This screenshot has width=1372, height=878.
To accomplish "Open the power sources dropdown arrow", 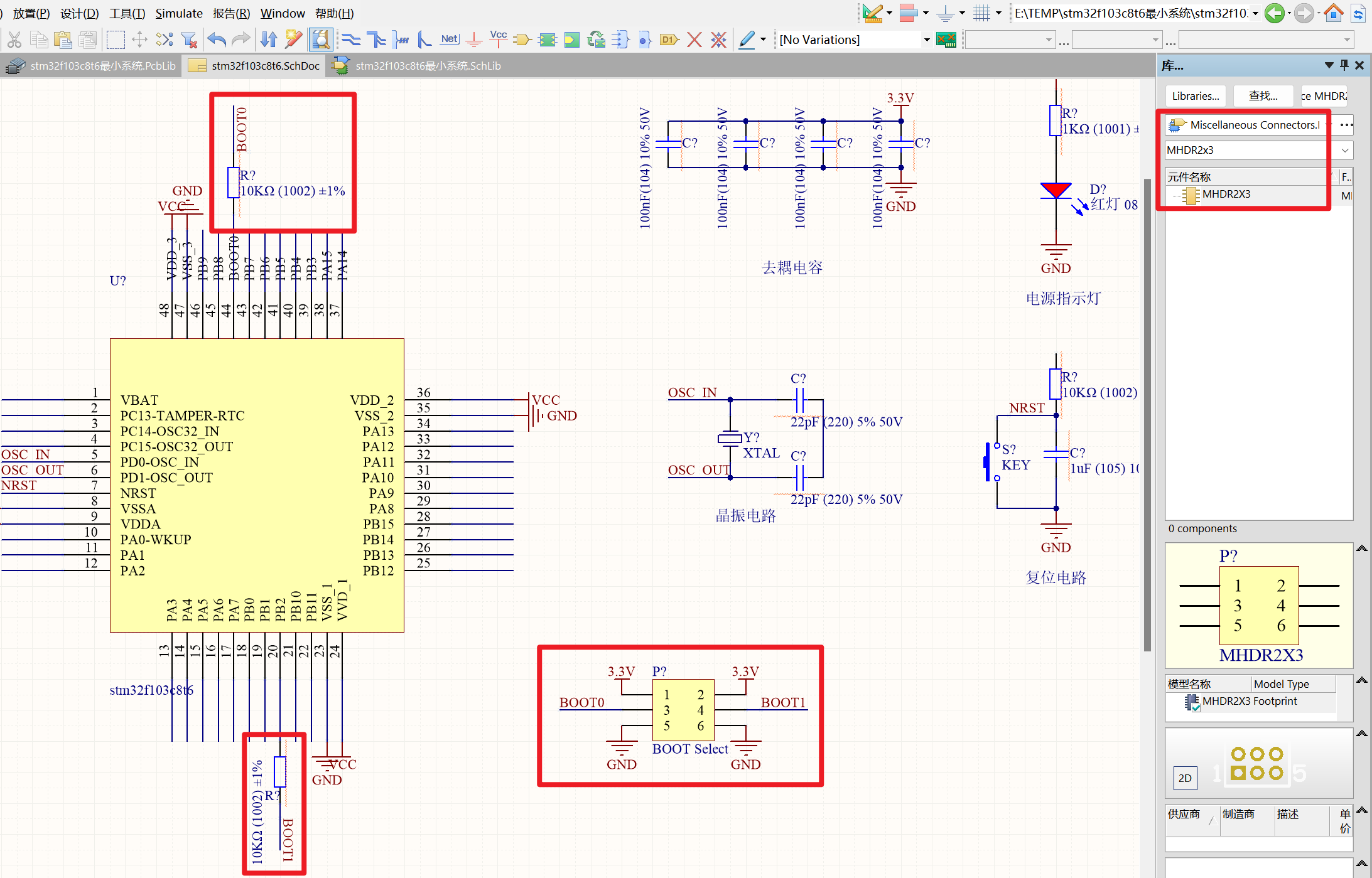I will pos(962,13).
